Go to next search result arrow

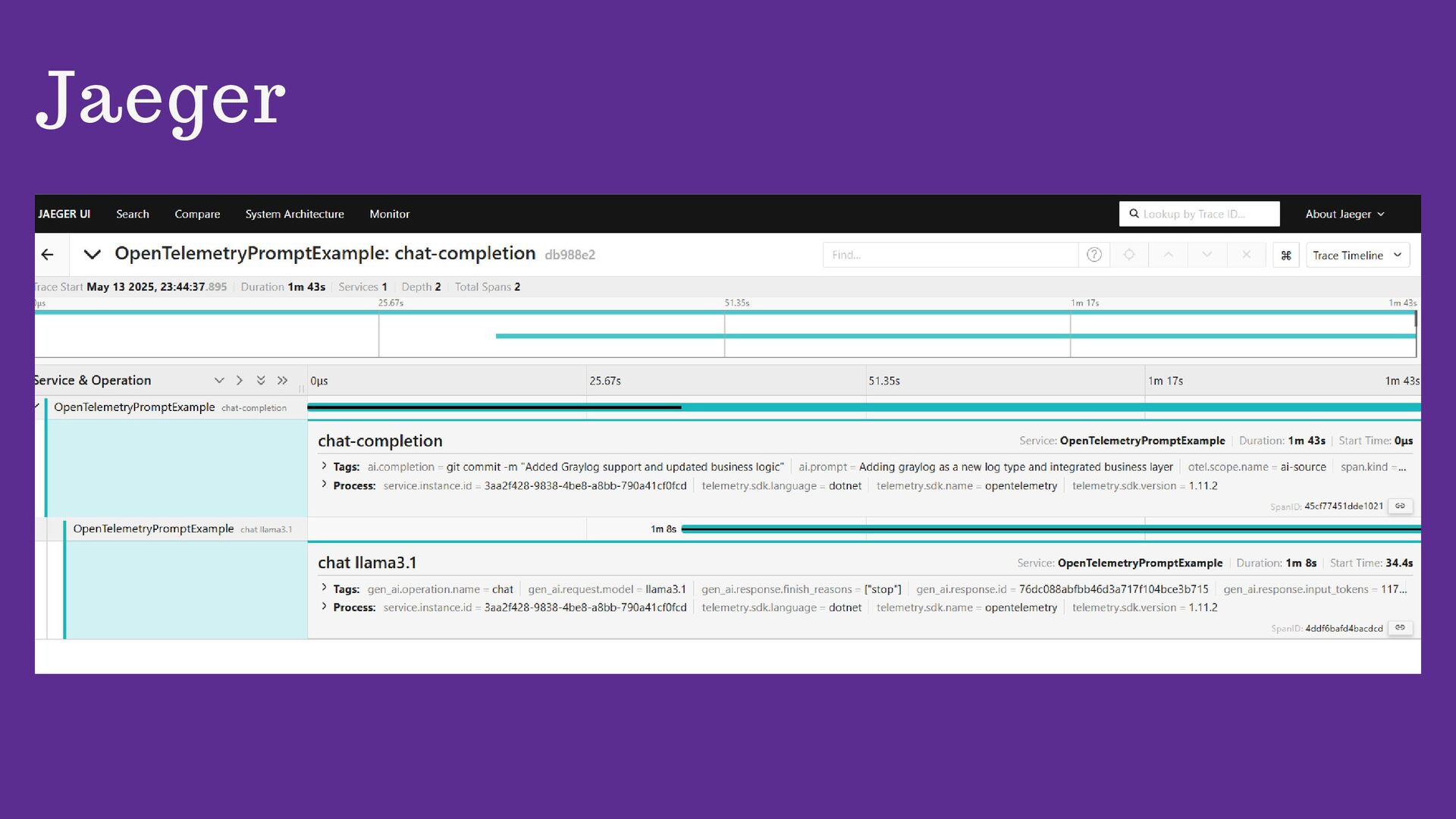1207,255
